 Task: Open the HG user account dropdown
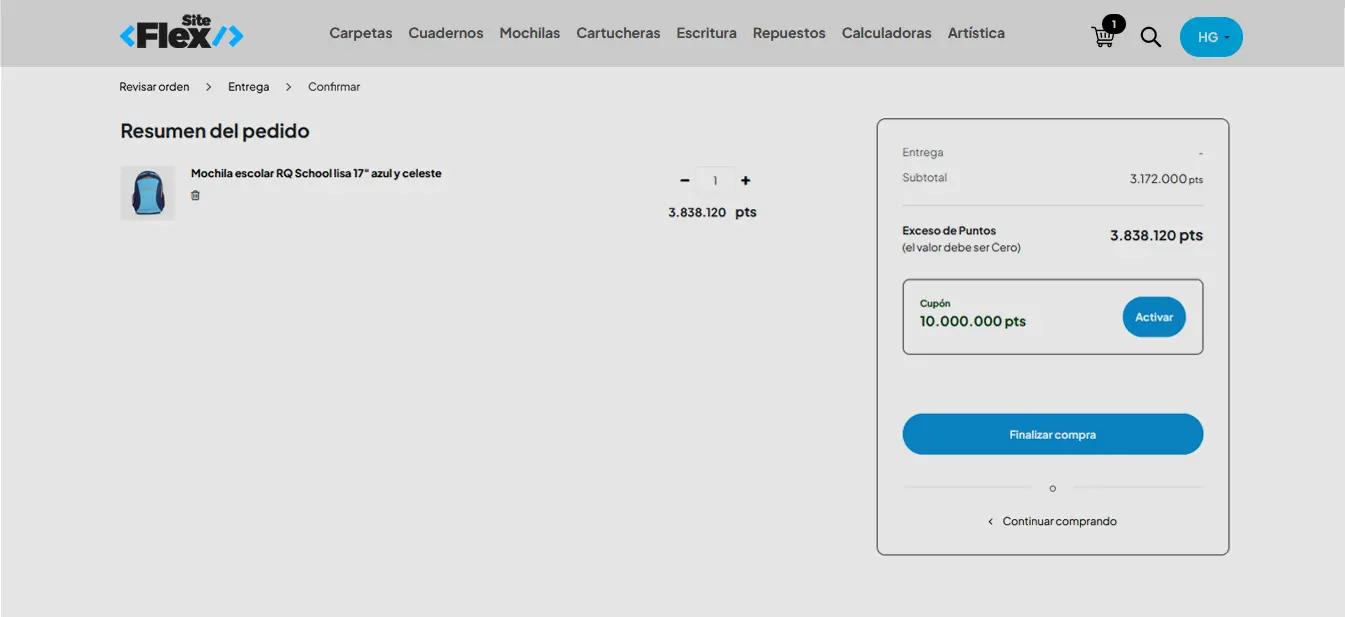pyautogui.click(x=1211, y=37)
